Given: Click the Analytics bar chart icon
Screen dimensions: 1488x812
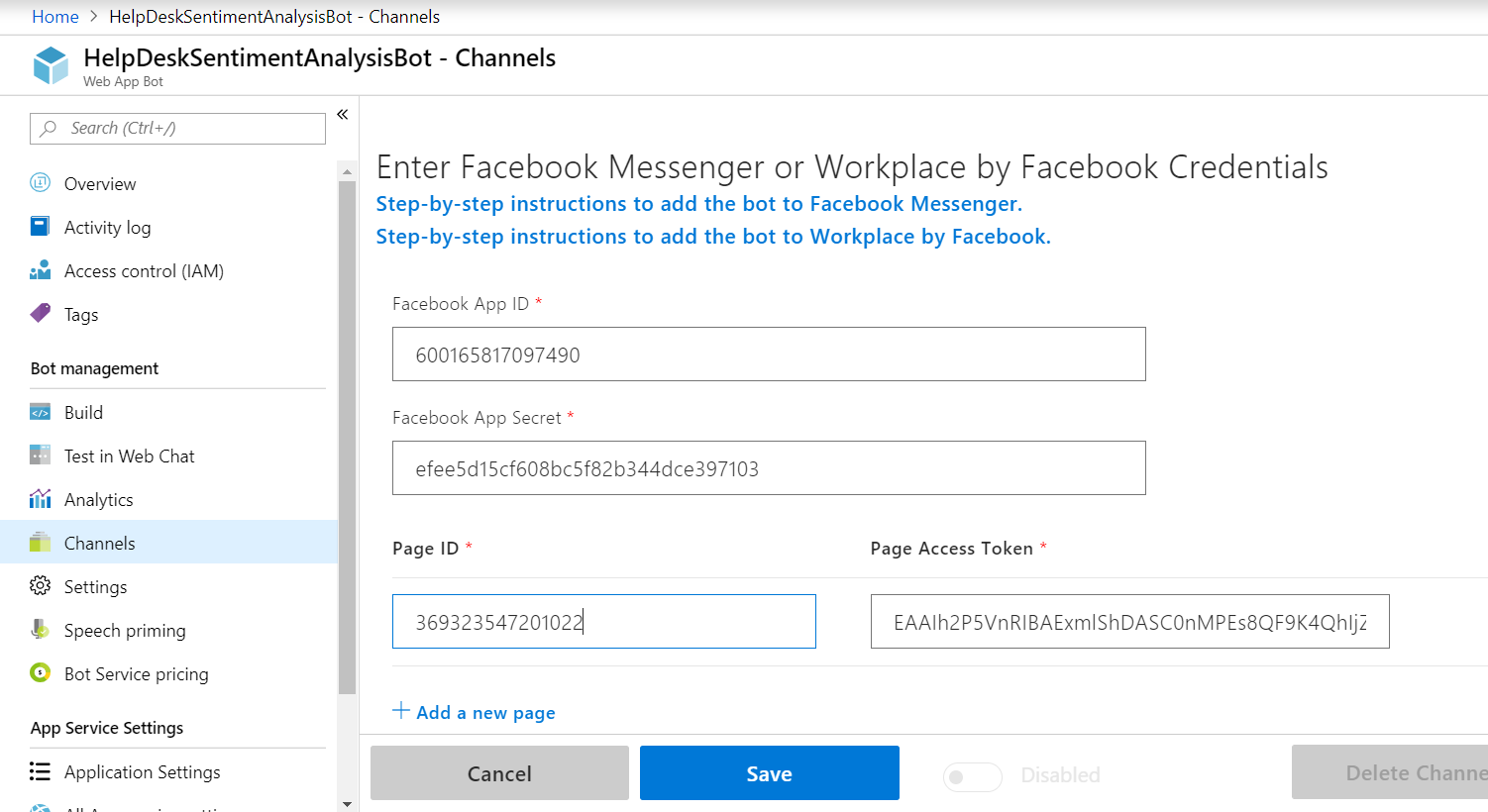Looking at the screenshot, I should [40, 498].
